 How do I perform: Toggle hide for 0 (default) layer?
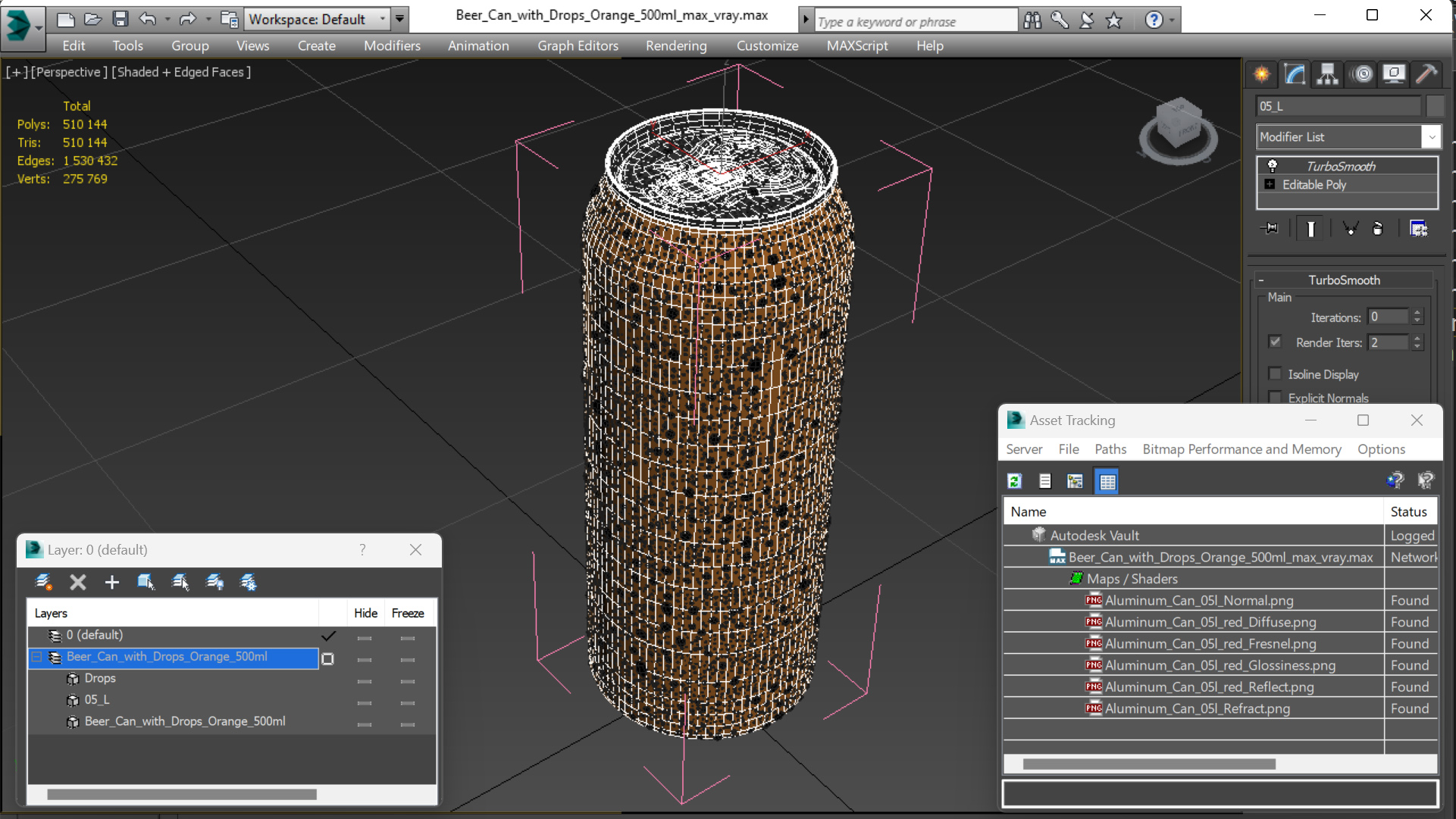[x=365, y=638]
